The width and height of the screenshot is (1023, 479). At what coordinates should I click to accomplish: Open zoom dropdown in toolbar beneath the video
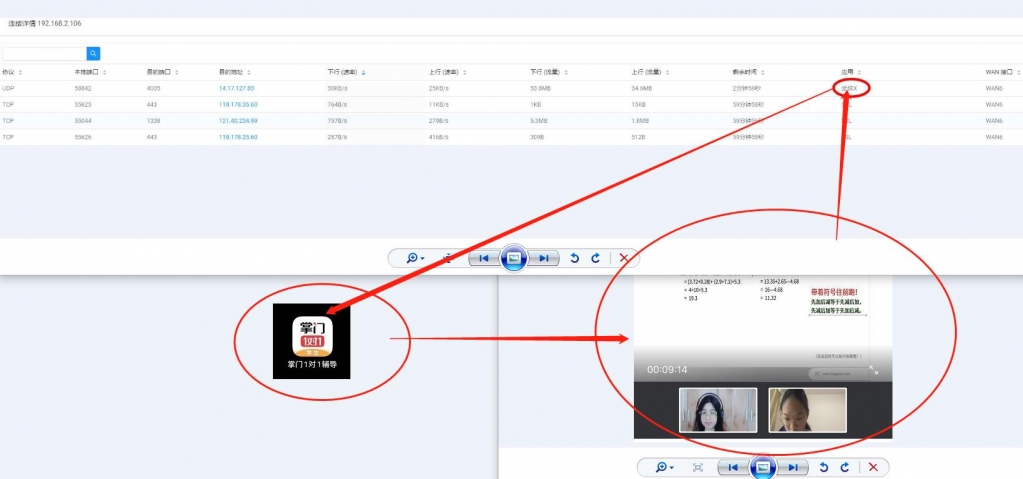[664, 467]
